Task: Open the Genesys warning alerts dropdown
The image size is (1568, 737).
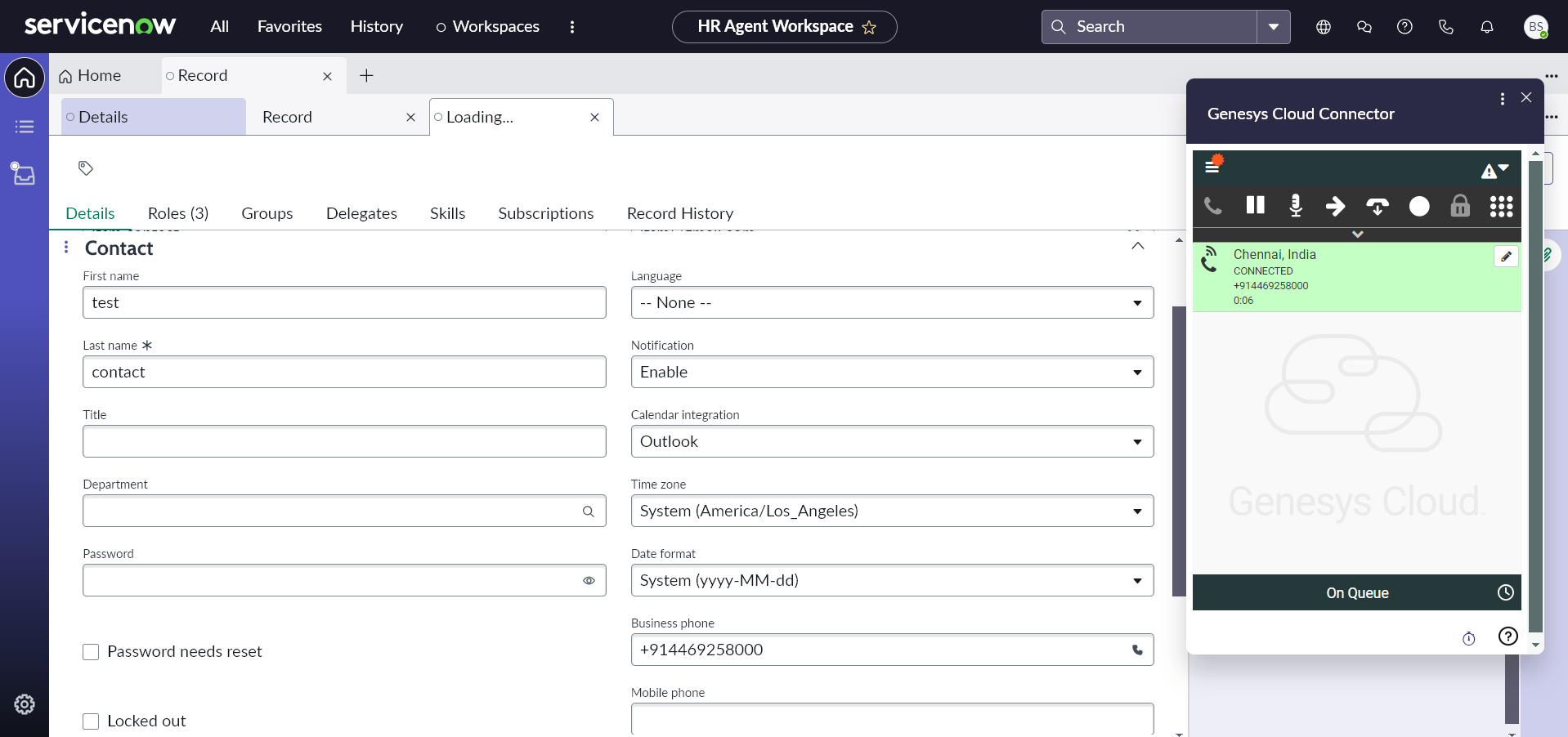Action: tap(1494, 170)
